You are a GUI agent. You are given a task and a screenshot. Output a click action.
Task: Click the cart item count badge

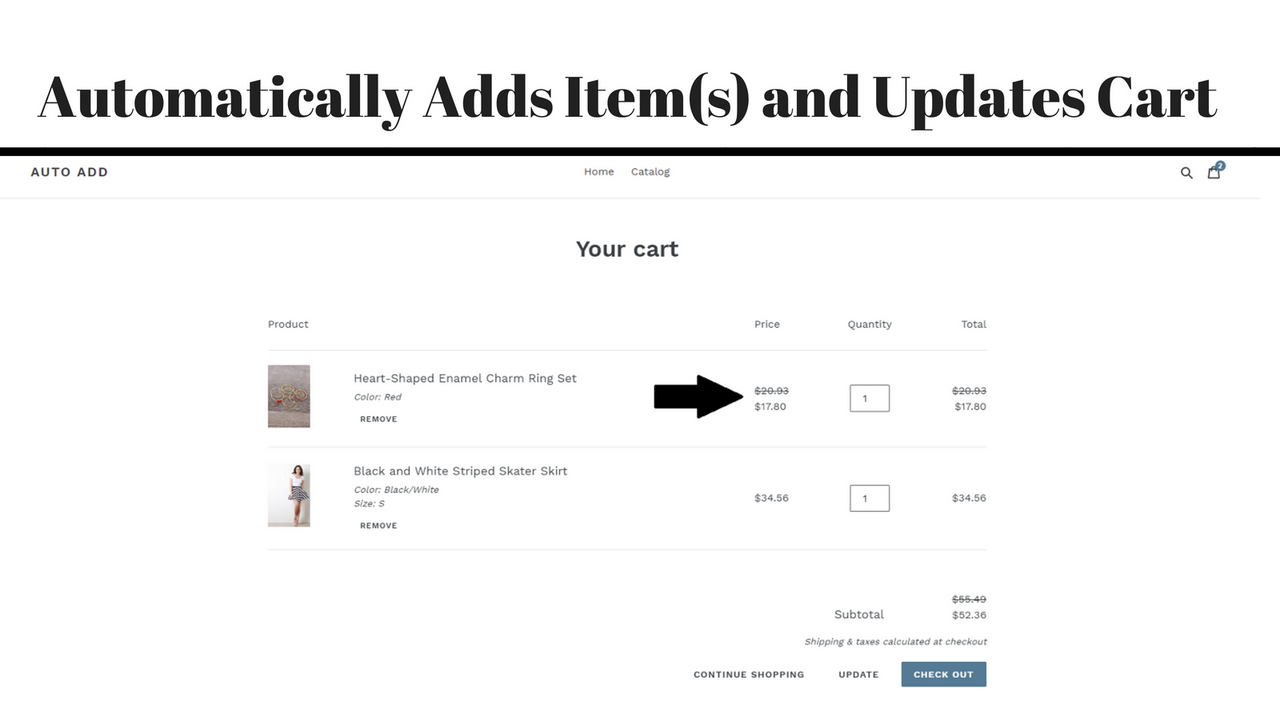pyautogui.click(x=1221, y=166)
